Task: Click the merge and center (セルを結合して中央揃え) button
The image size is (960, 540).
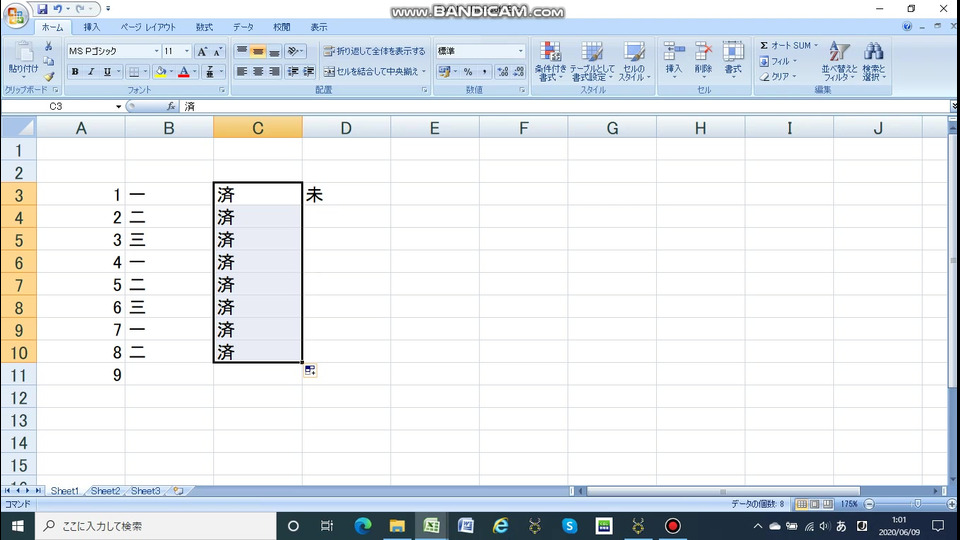Action: coord(374,72)
